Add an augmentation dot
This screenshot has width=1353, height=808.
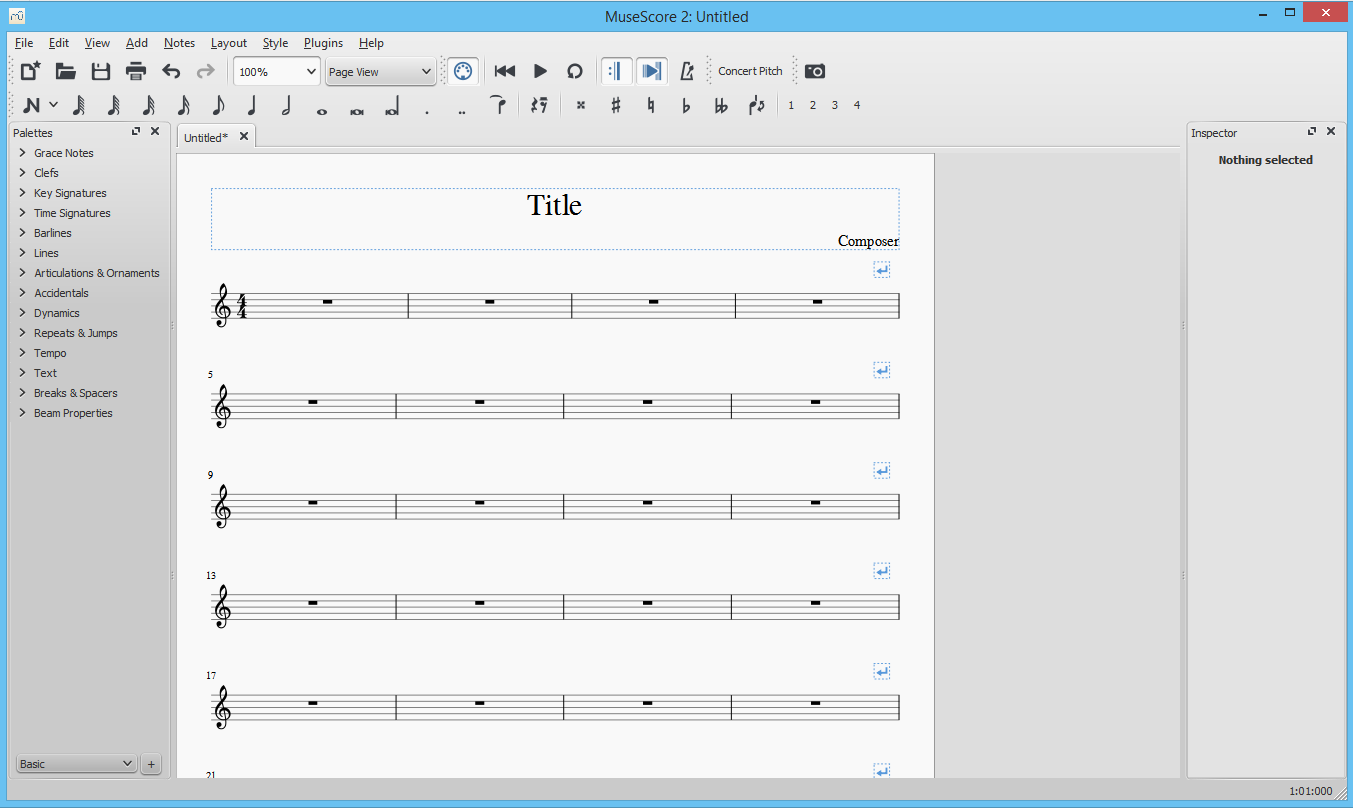click(x=427, y=111)
